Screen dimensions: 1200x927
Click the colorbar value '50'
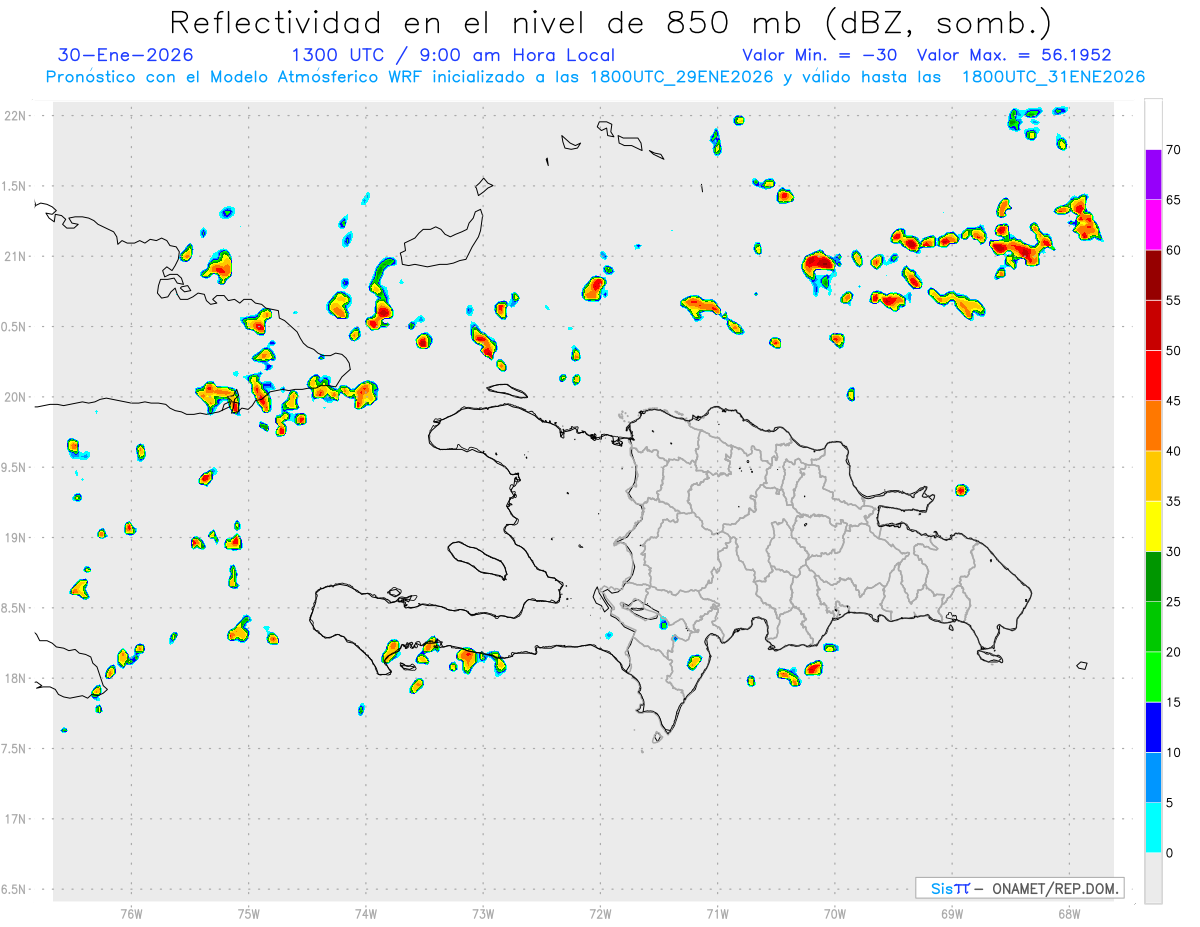1173,351
